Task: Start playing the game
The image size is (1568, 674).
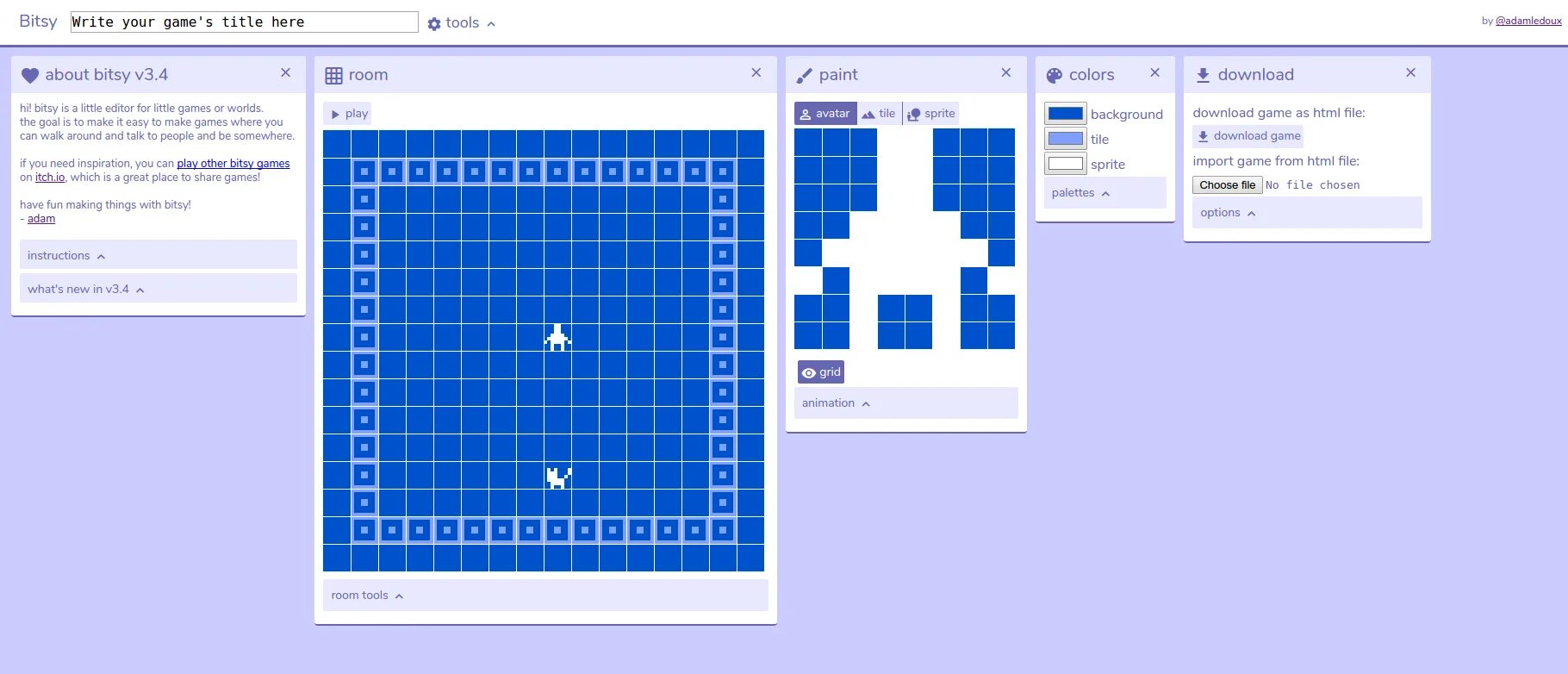Action: click(347, 114)
